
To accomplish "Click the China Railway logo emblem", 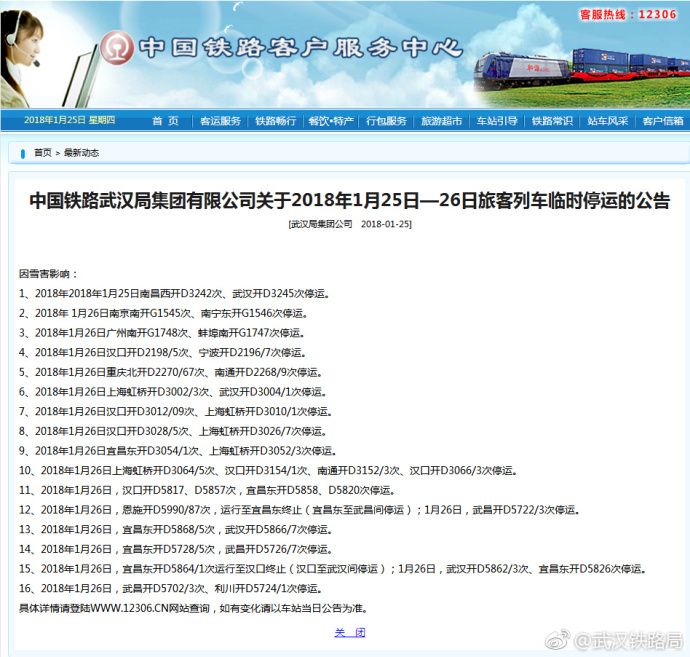I will (x=117, y=48).
